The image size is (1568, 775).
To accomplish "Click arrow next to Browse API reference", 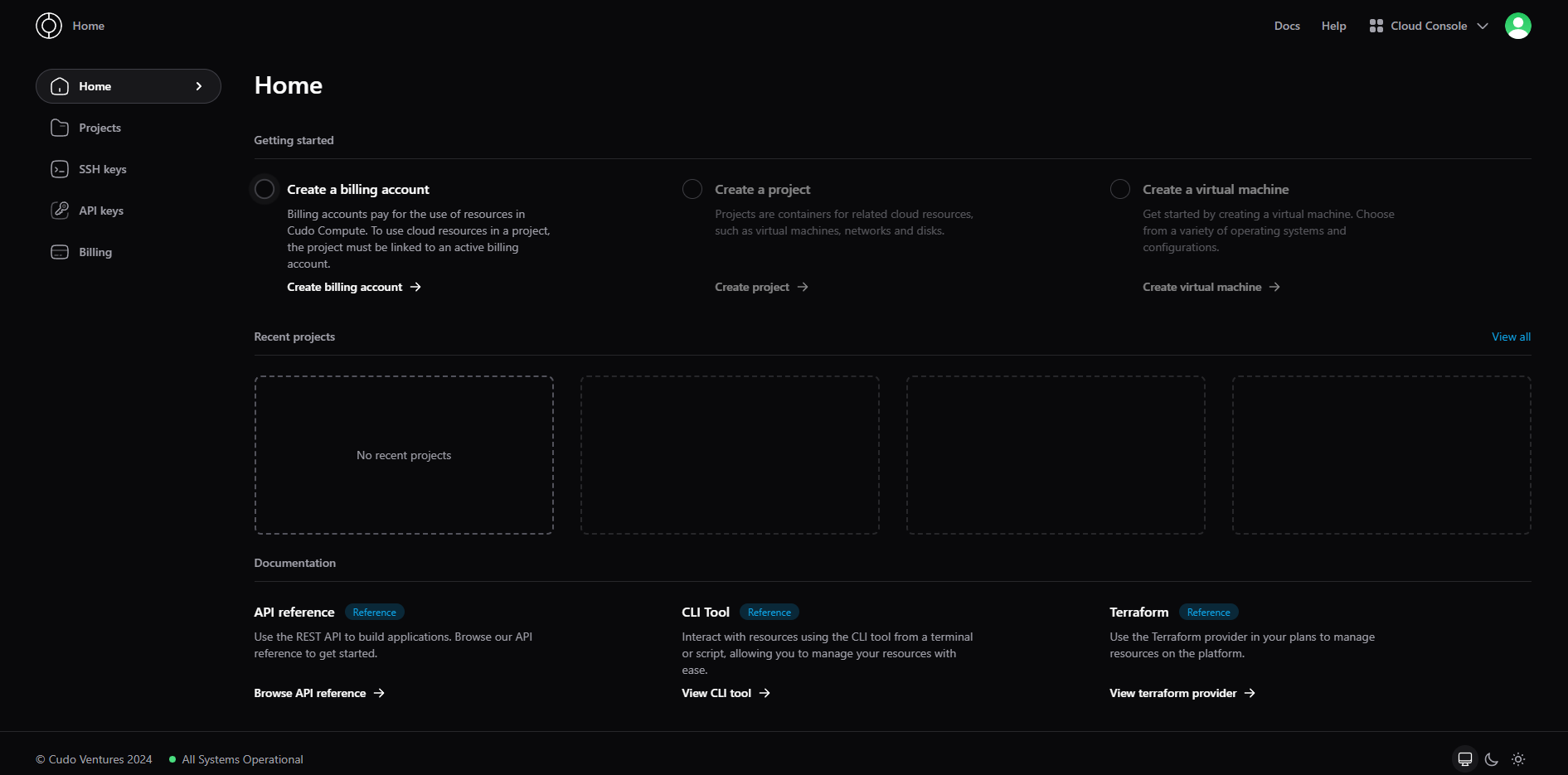I will 379,693.
